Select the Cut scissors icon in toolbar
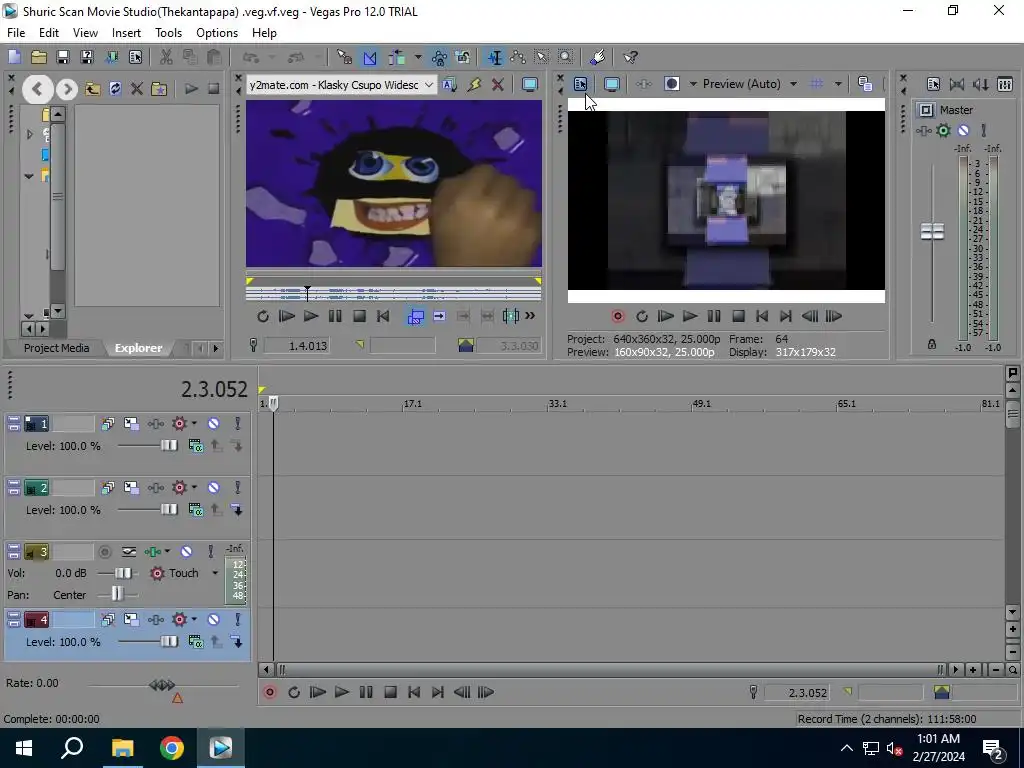The height and width of the screenshot is (768, 1024). (x=166, y=57)
